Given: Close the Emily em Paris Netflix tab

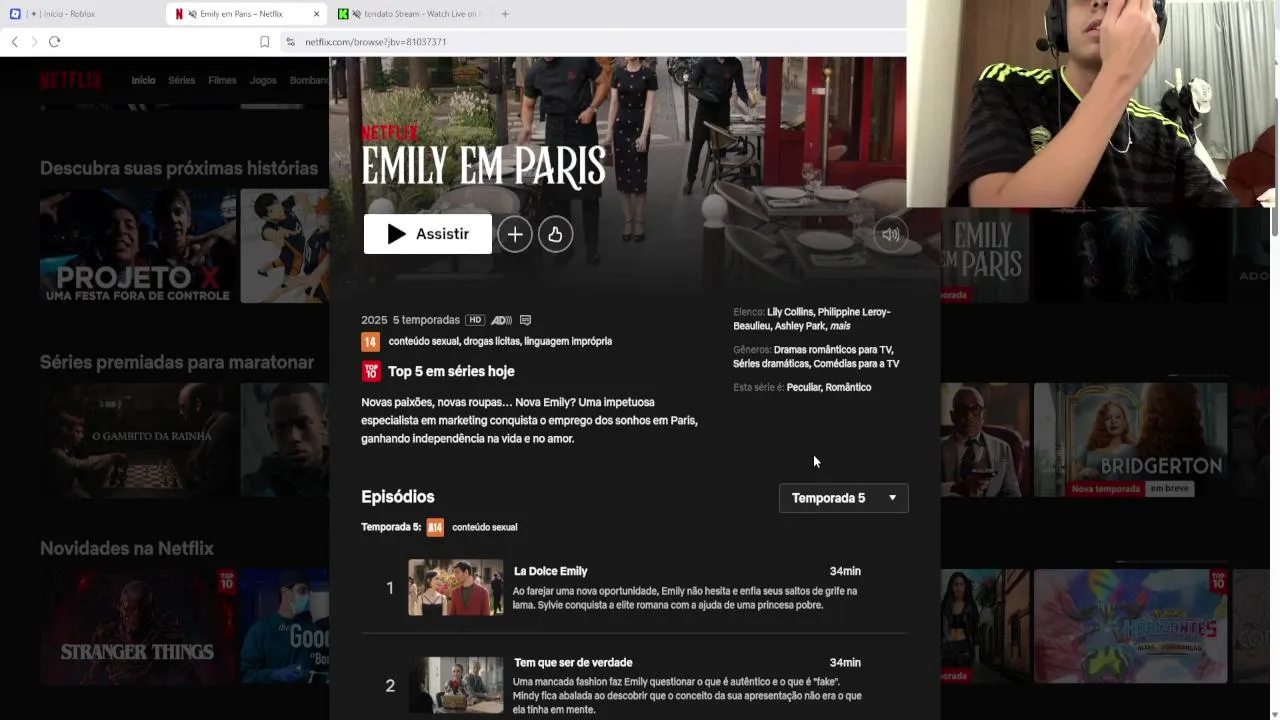Looking at the screenshot, I should [317, 14].
